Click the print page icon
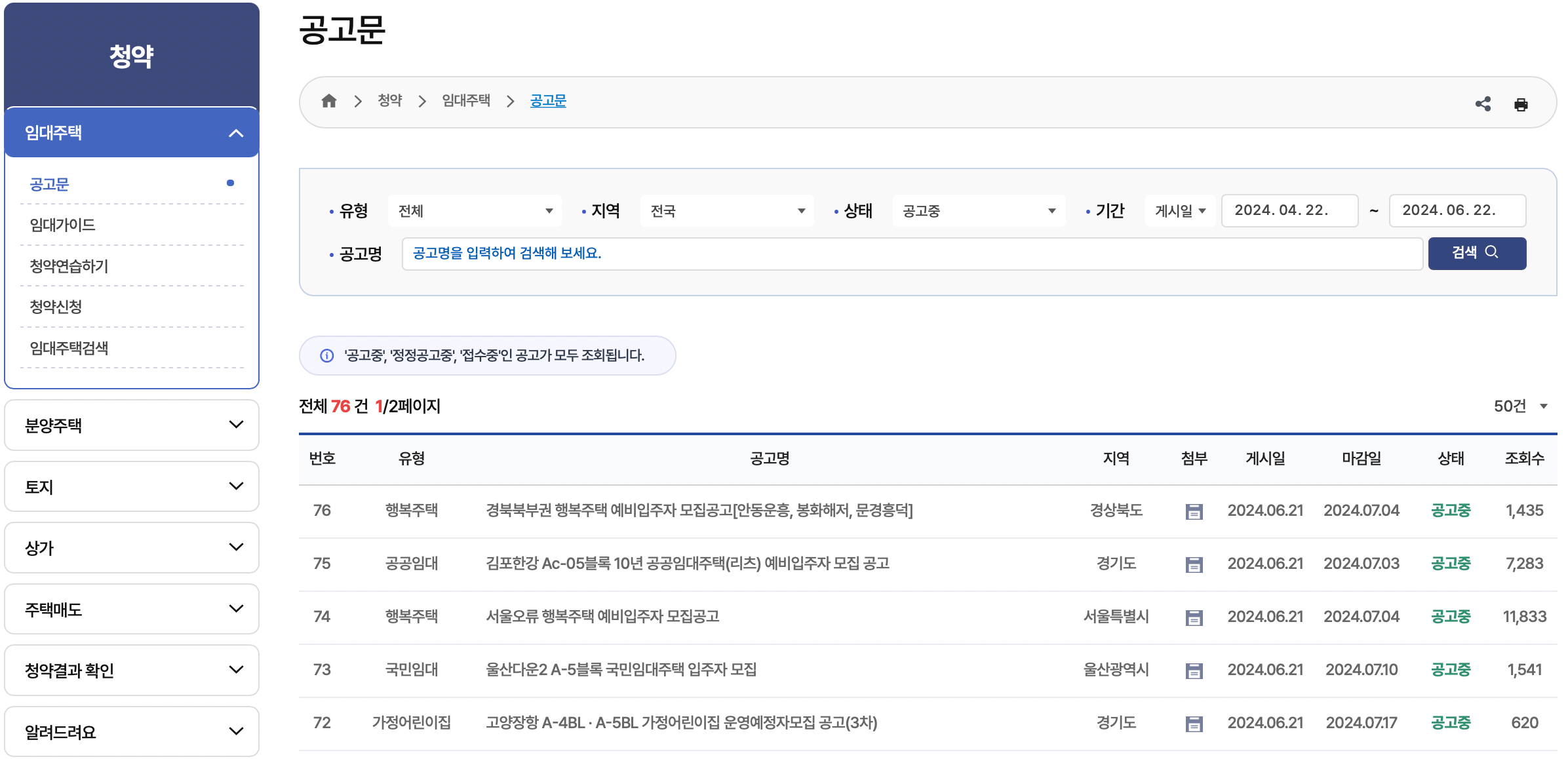The width and height of the screenshot is (1568, 759). [x=1521, y=105]
